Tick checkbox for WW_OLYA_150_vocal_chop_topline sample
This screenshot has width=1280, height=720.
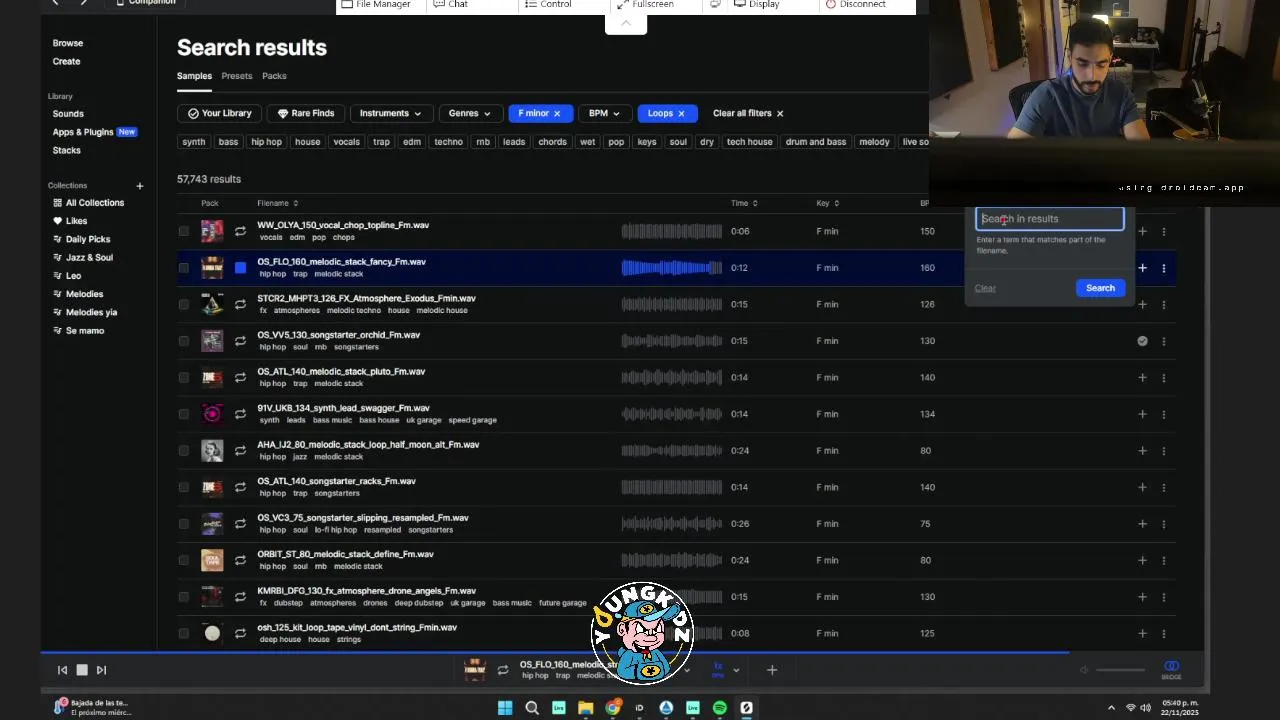[184, 231]
